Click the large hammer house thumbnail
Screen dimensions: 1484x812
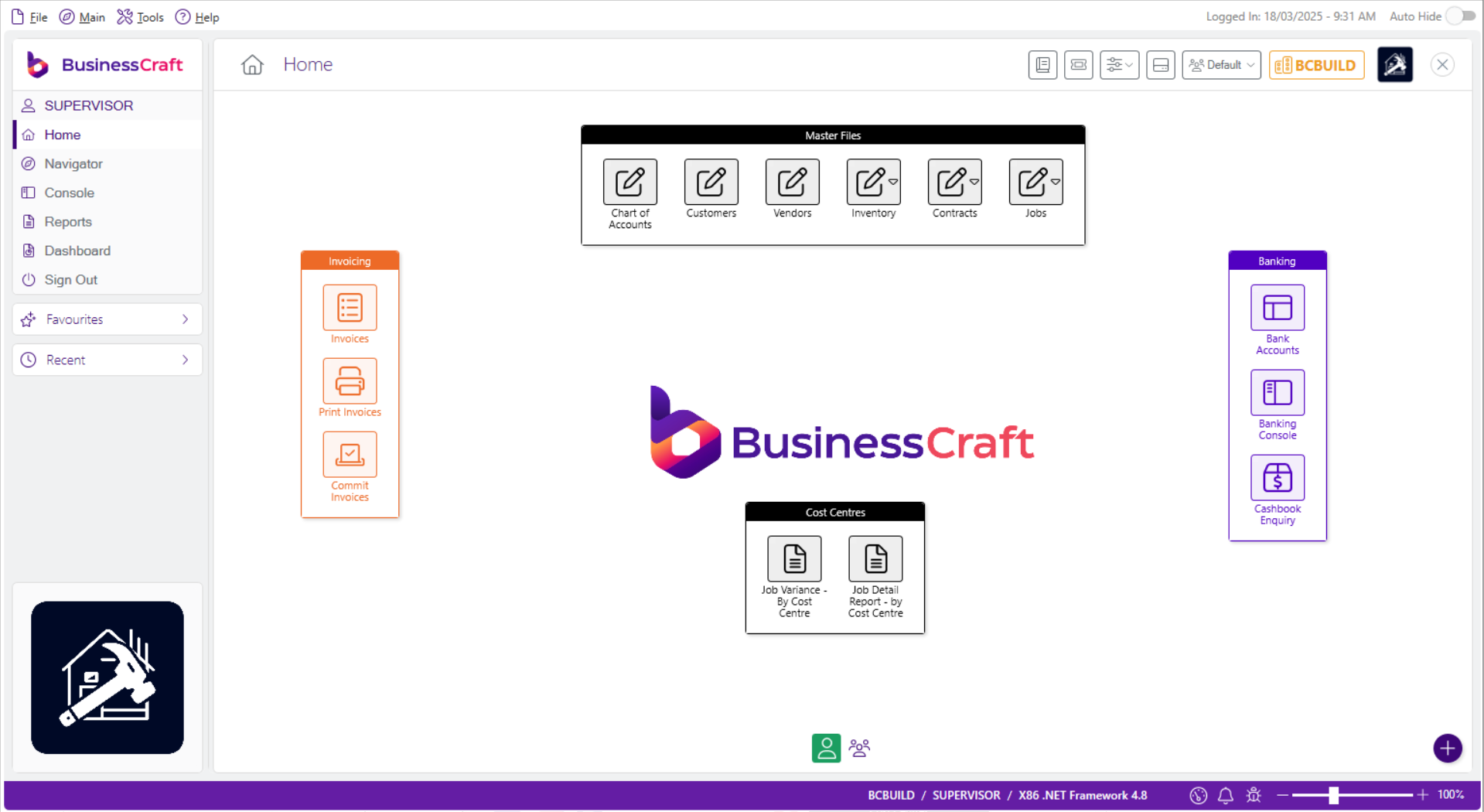[107, 677]
